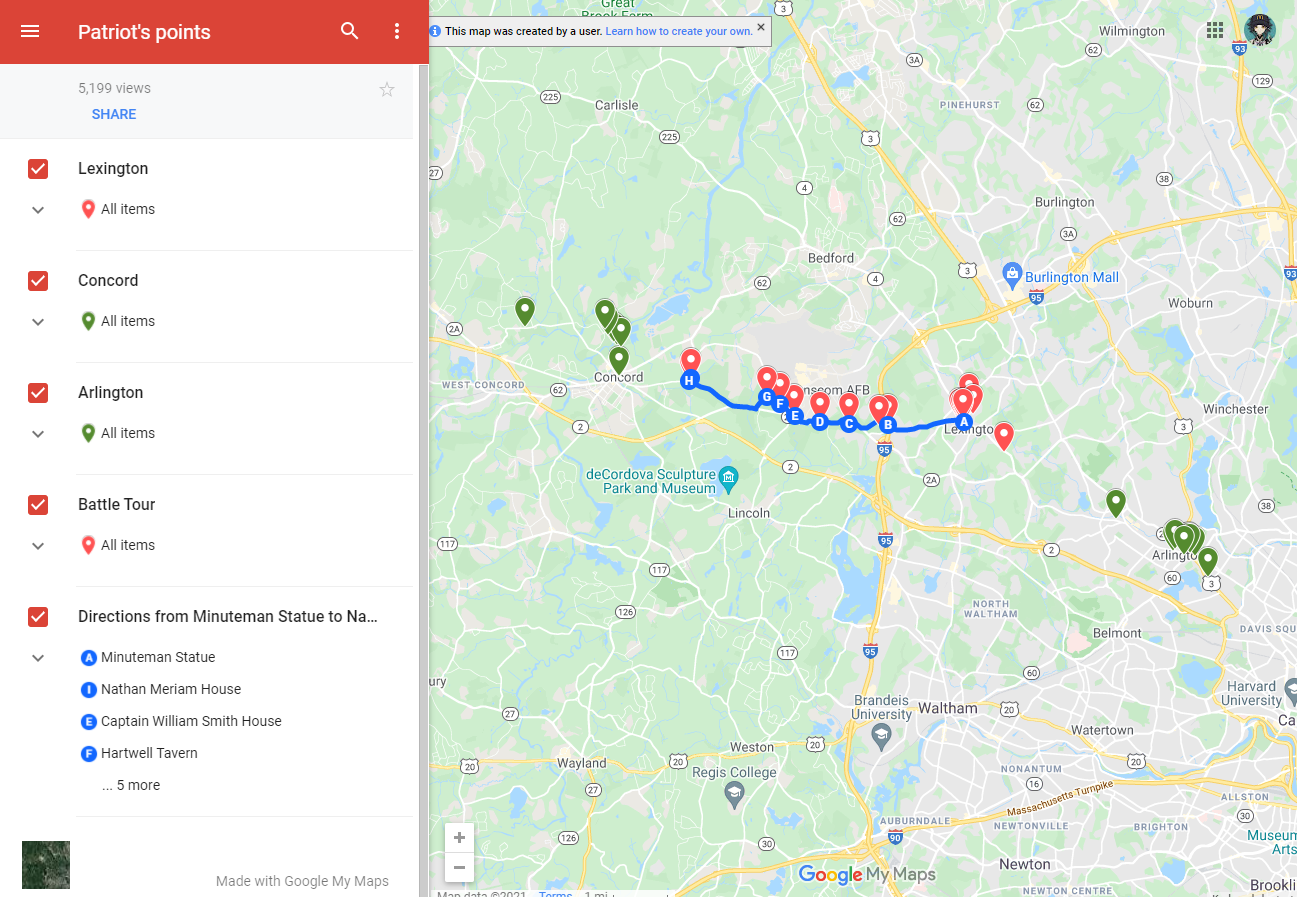
Task: Disable the Battle Tour layer checkbox
Action: 38,505
